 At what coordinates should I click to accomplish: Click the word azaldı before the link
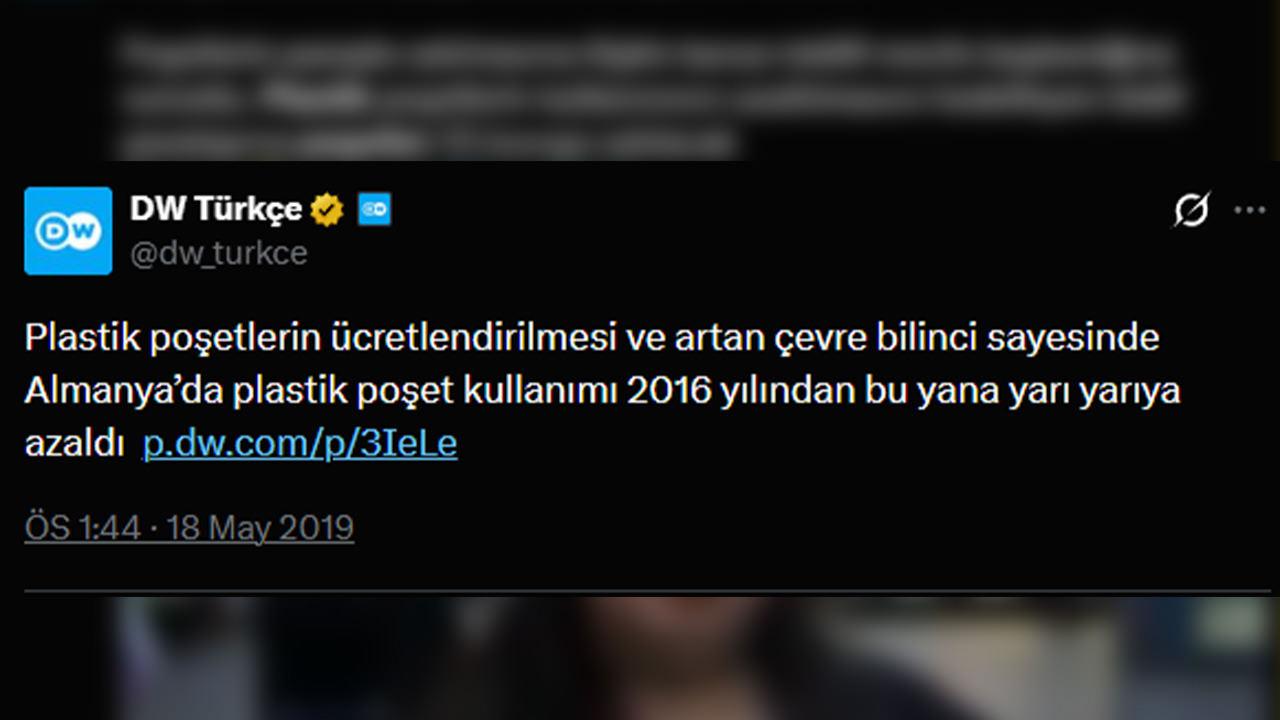click(x=74, y=444)
